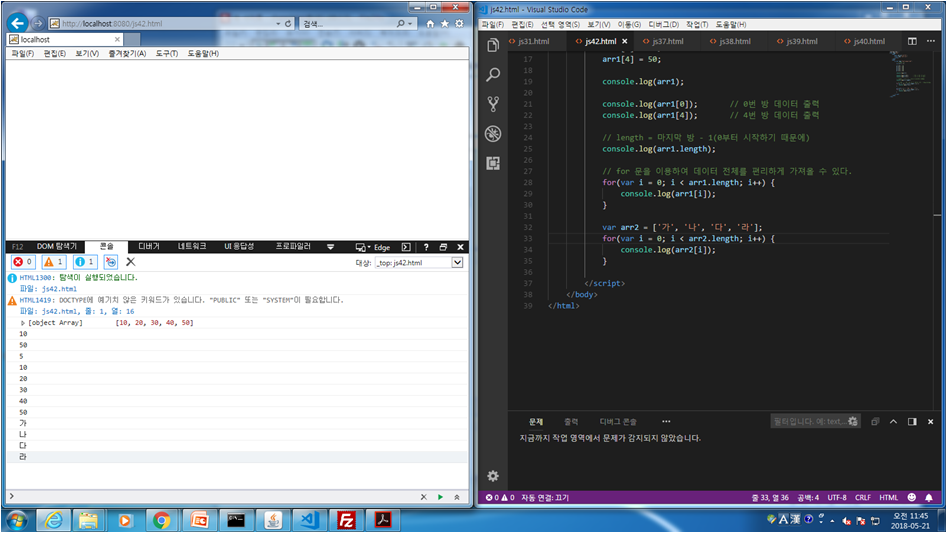
Task: Click the js42.html file link in console
Action: pyautogui.click(x=59, y=289)
